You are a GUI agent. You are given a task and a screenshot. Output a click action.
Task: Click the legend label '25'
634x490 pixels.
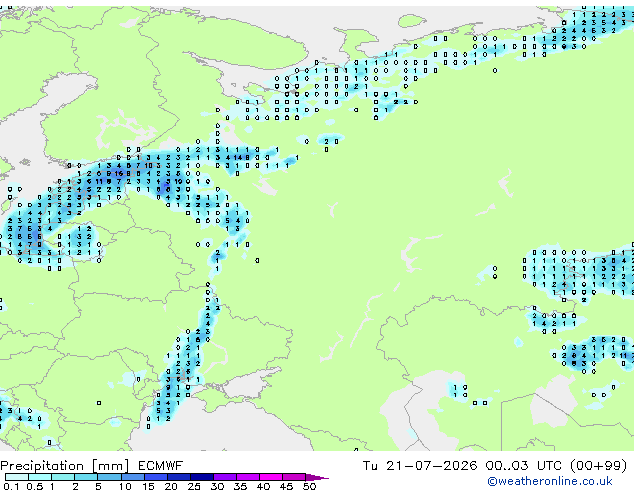click(x=194, y=486)
